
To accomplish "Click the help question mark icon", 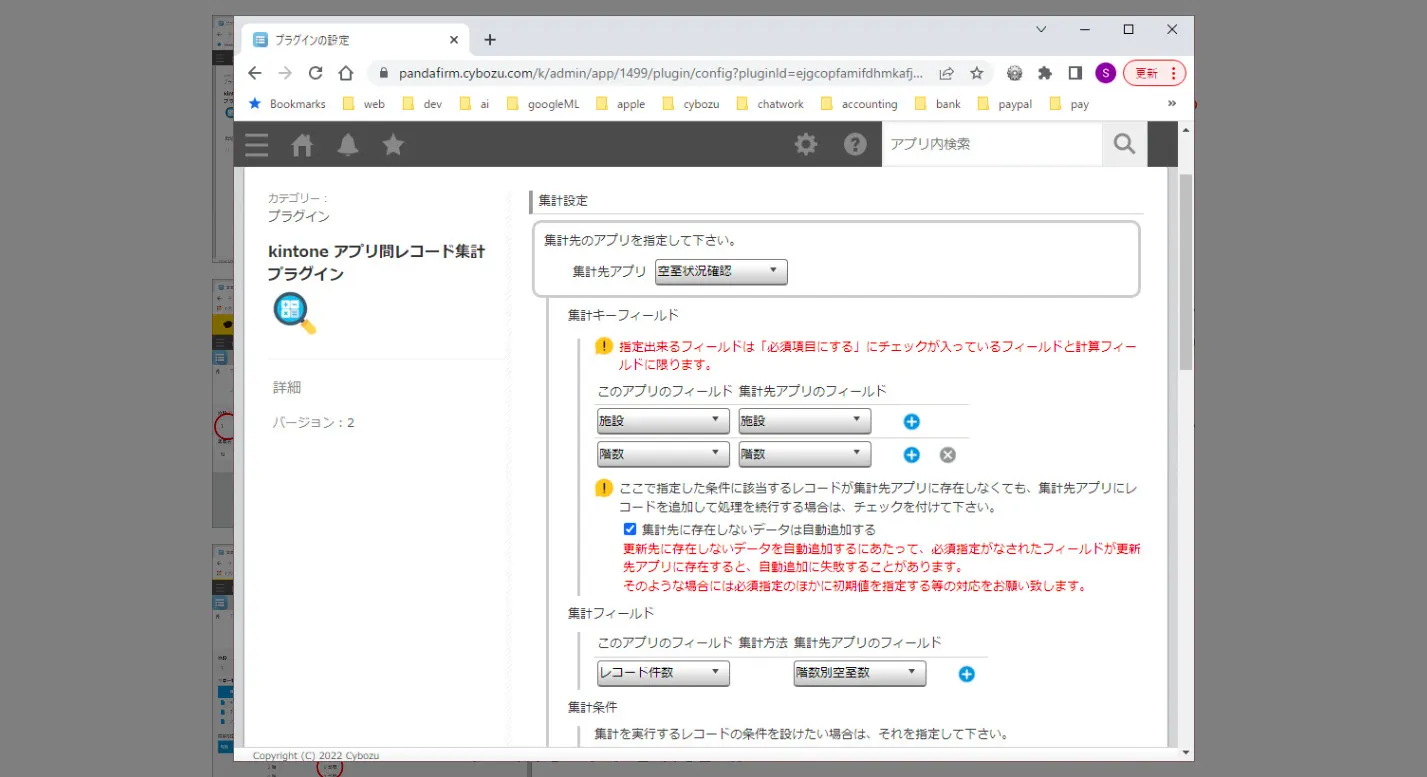I will pos(855,145).
